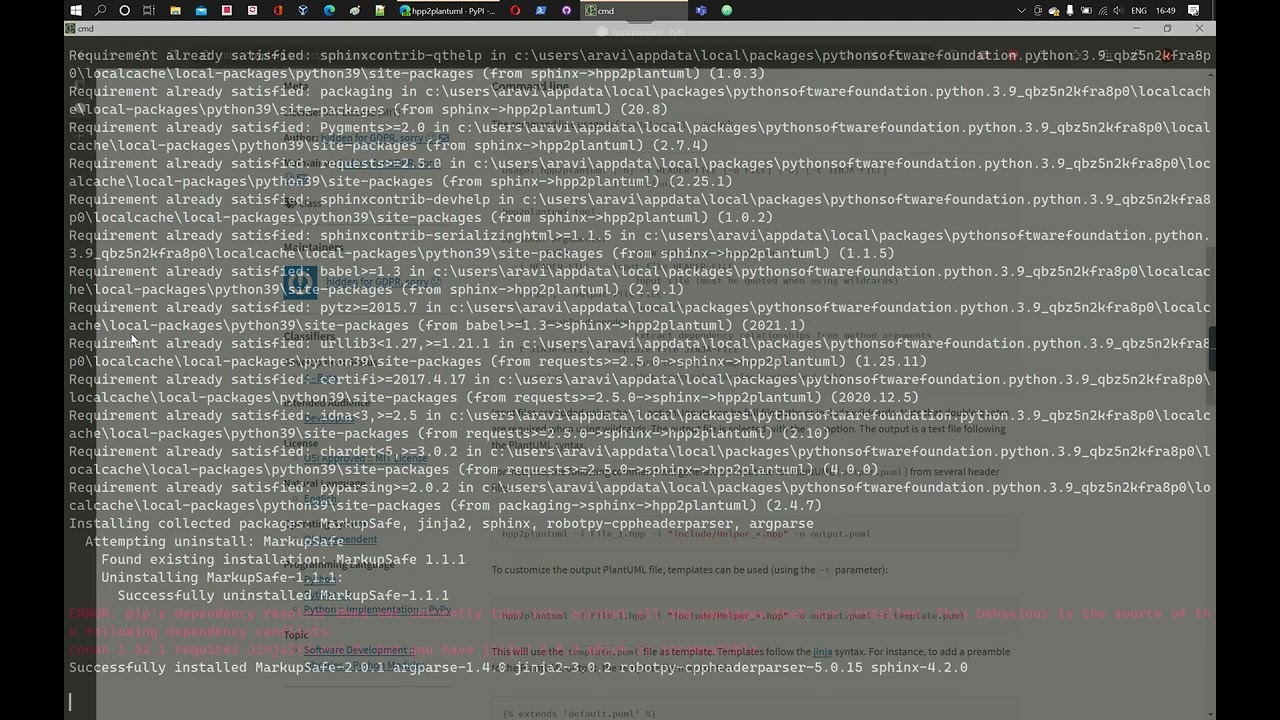Launch Cortana circle icon
This screenshot has height=720, width=1280.
[125, 10]
